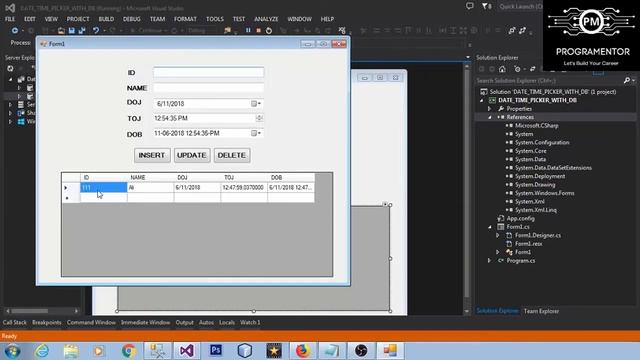Collapse Data Connections node in Server Explorer
Viewport: 640px width, 360px height.
(11, 79)
